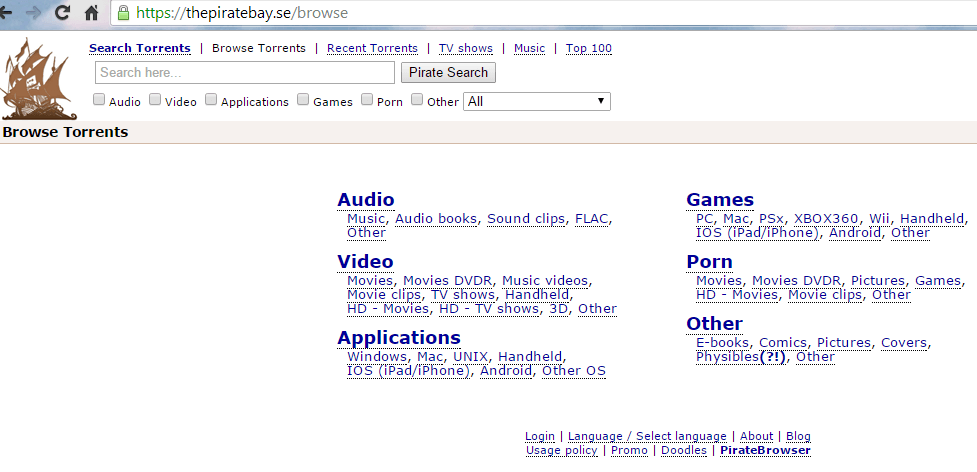Click the browser back arrow
977x472 pixels.
(x=6, y=12)
